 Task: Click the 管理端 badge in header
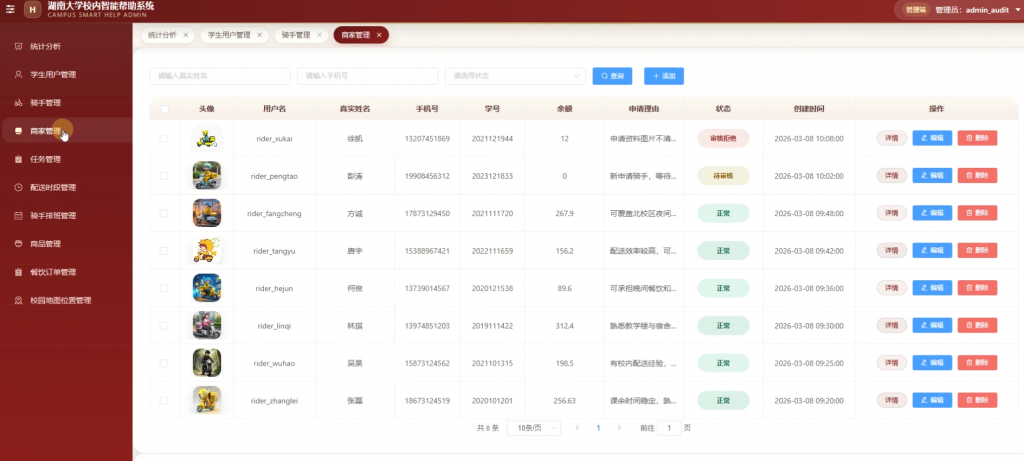(x=916, y=10)
